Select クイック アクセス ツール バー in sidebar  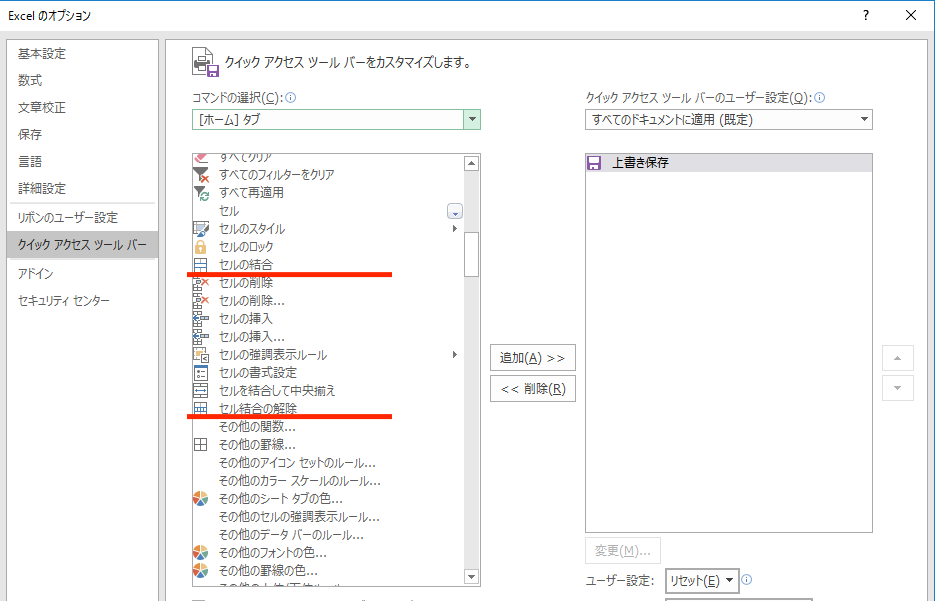pyautogui.click(x=82, y=245)
